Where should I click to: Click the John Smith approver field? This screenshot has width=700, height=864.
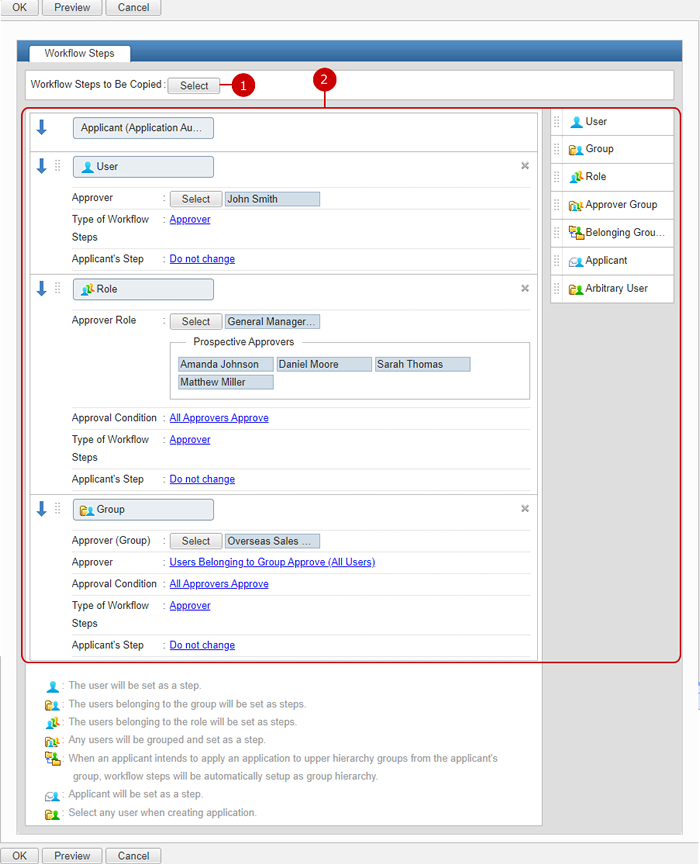pyautogui.click(x=272, y=199)
